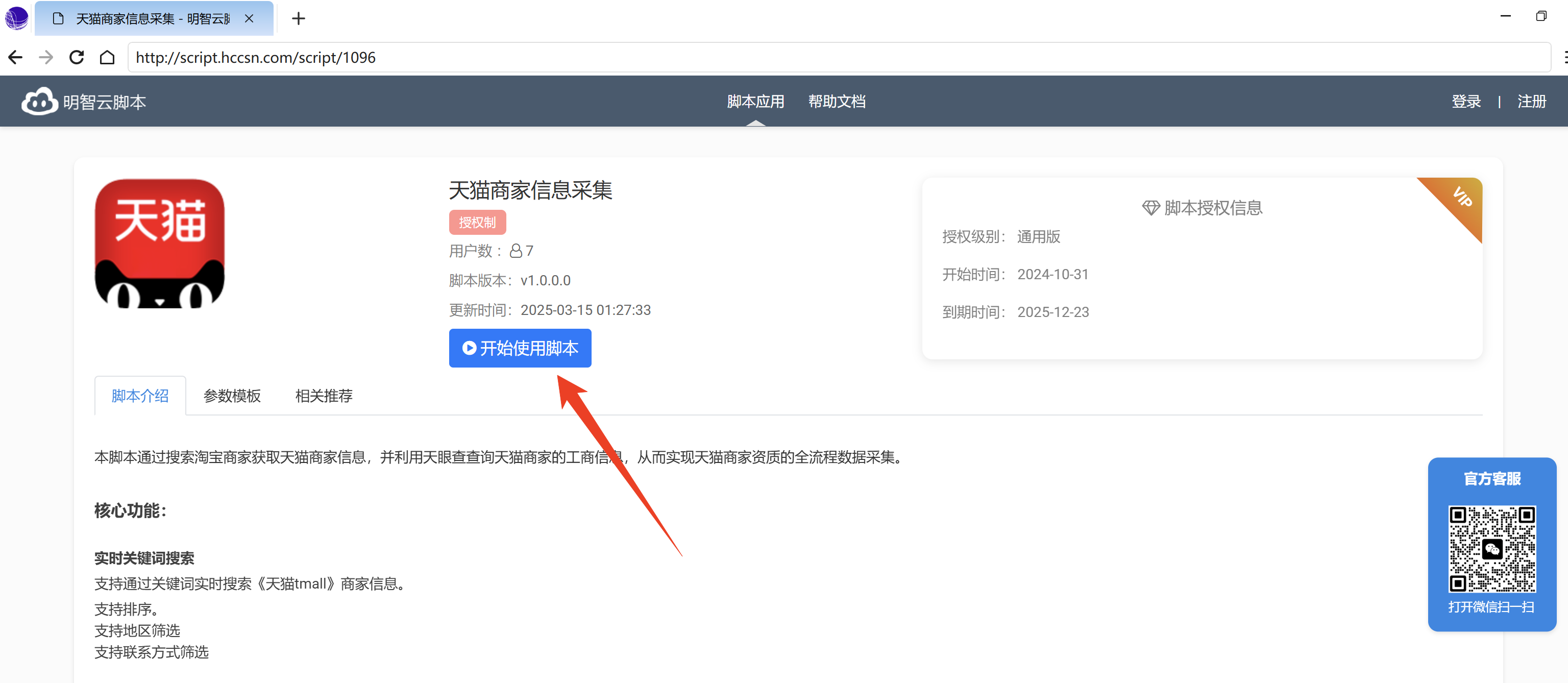Click the 开始使用脚本 button
Viewport: 1568px width, 683px height.
click(x=520, y=348)
